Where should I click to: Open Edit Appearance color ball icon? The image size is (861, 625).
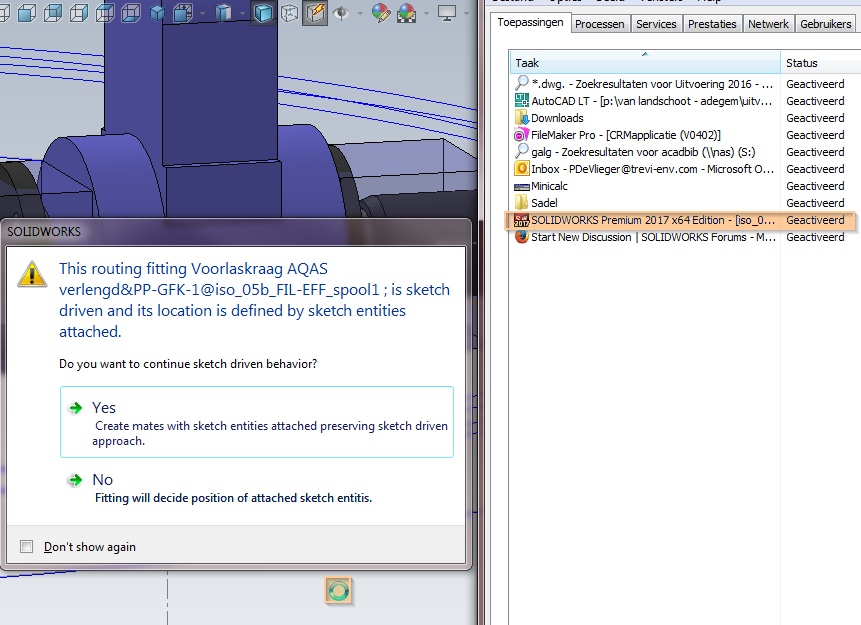point(381,13)
